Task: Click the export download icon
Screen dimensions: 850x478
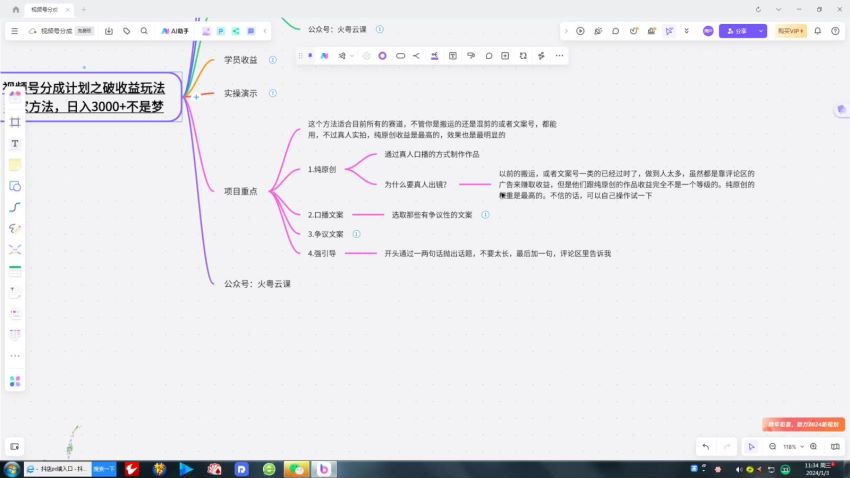Action: click(108, 31)
